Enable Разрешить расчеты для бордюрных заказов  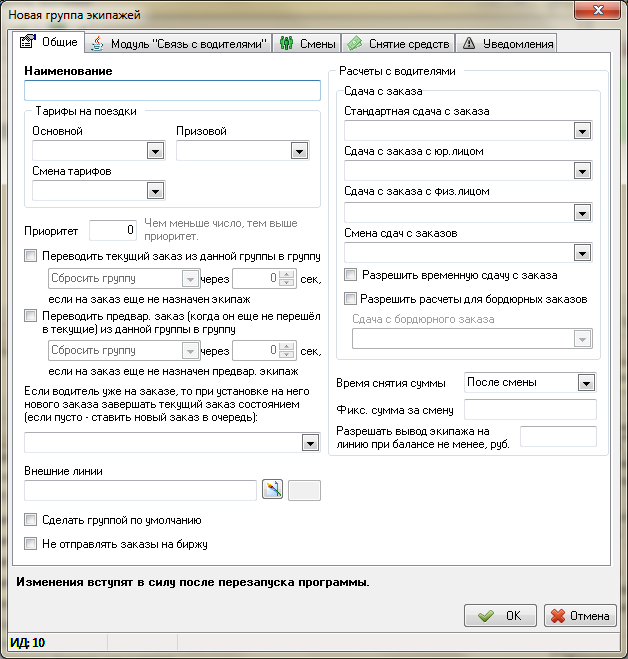350,298
